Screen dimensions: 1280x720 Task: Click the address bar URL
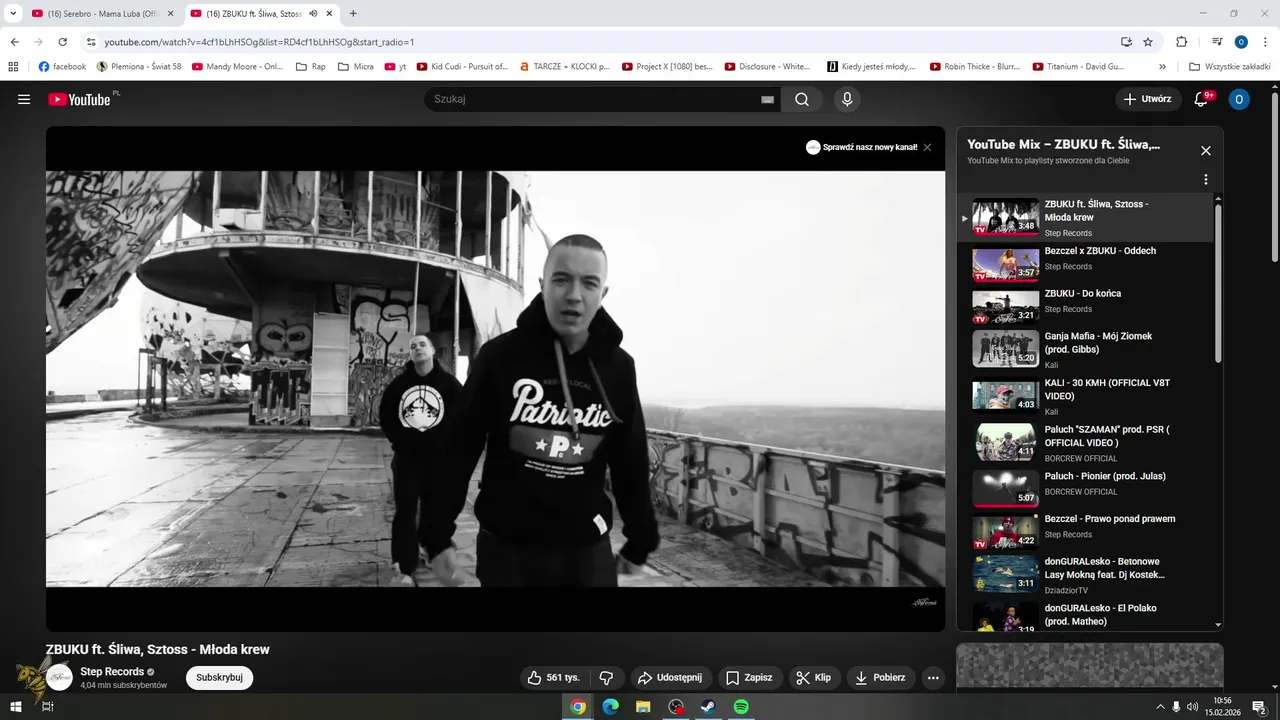(x=259, y=42)
